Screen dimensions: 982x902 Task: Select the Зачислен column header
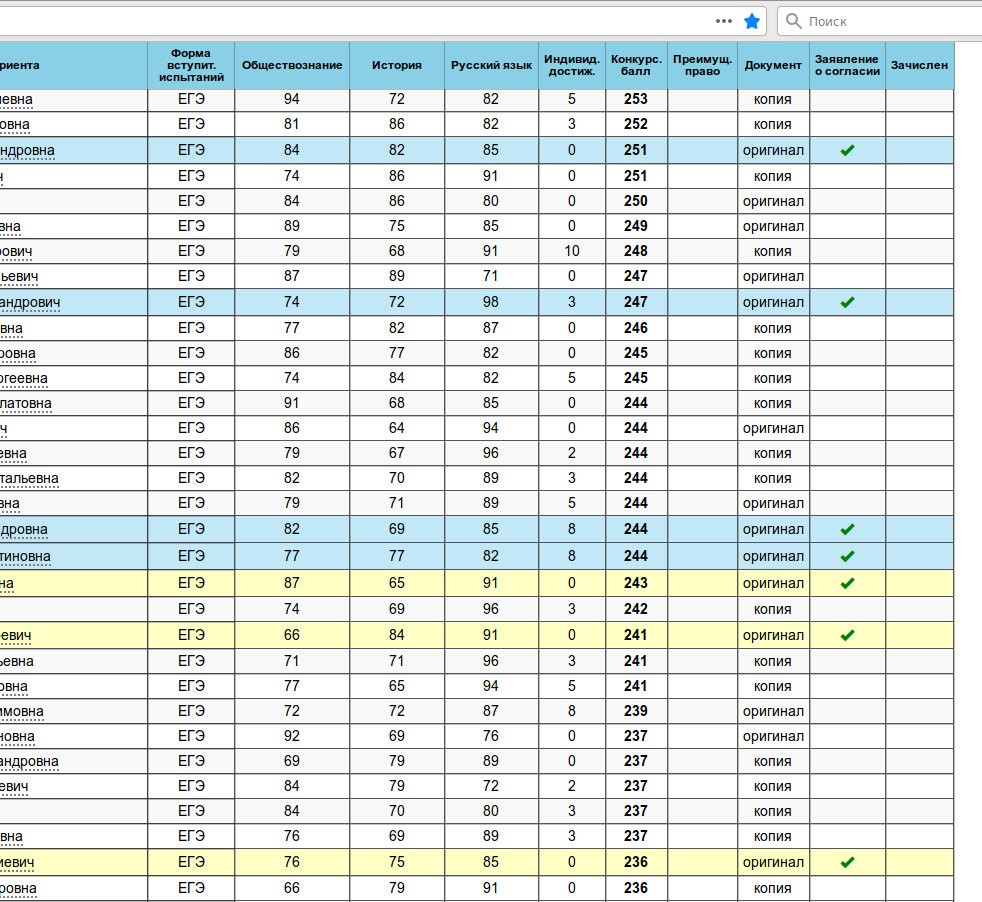click(919, 65)
